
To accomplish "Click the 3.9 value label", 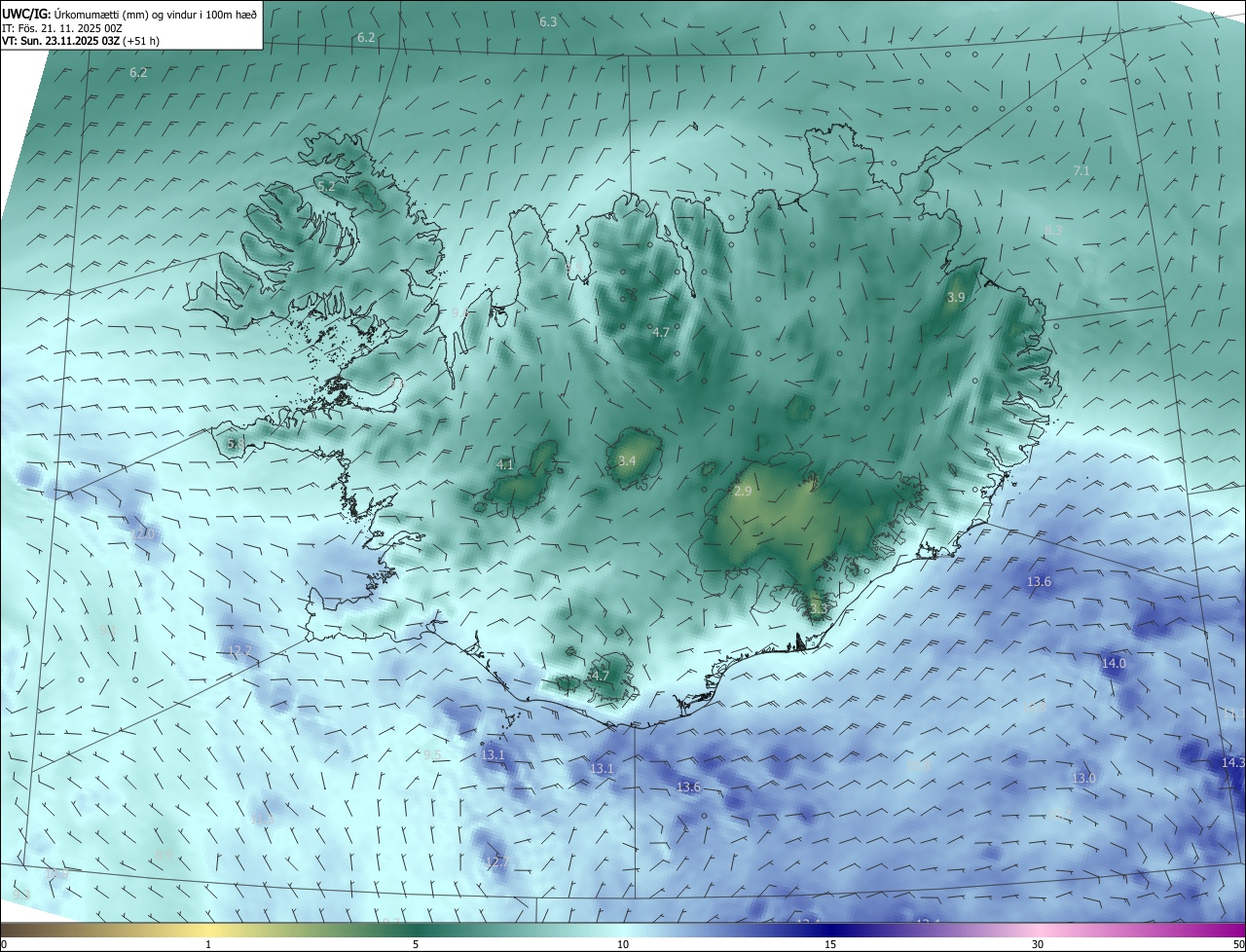I will pyautogui.click(x=956, y=297).
